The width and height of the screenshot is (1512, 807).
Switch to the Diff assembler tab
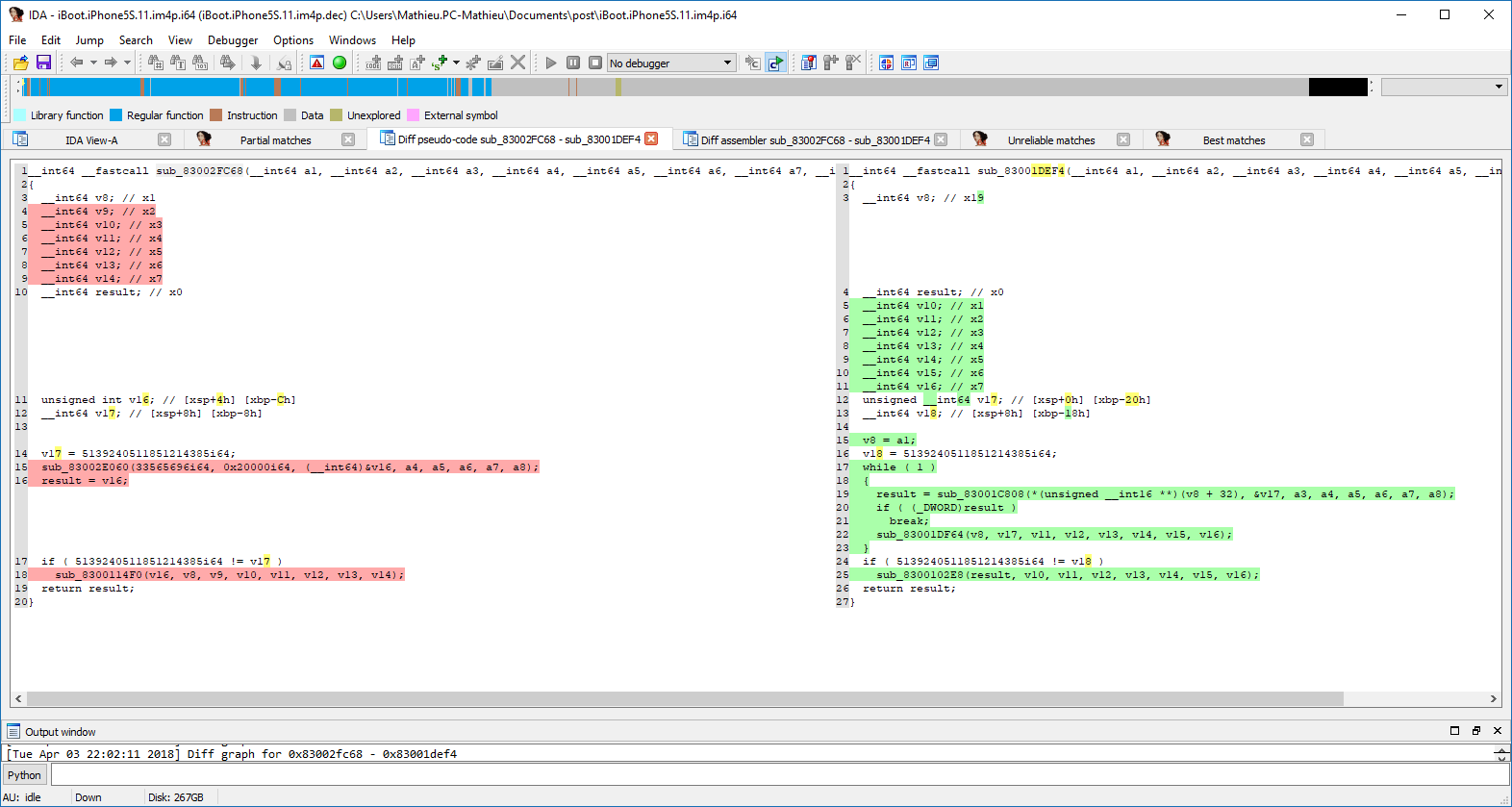pos(815,140)
